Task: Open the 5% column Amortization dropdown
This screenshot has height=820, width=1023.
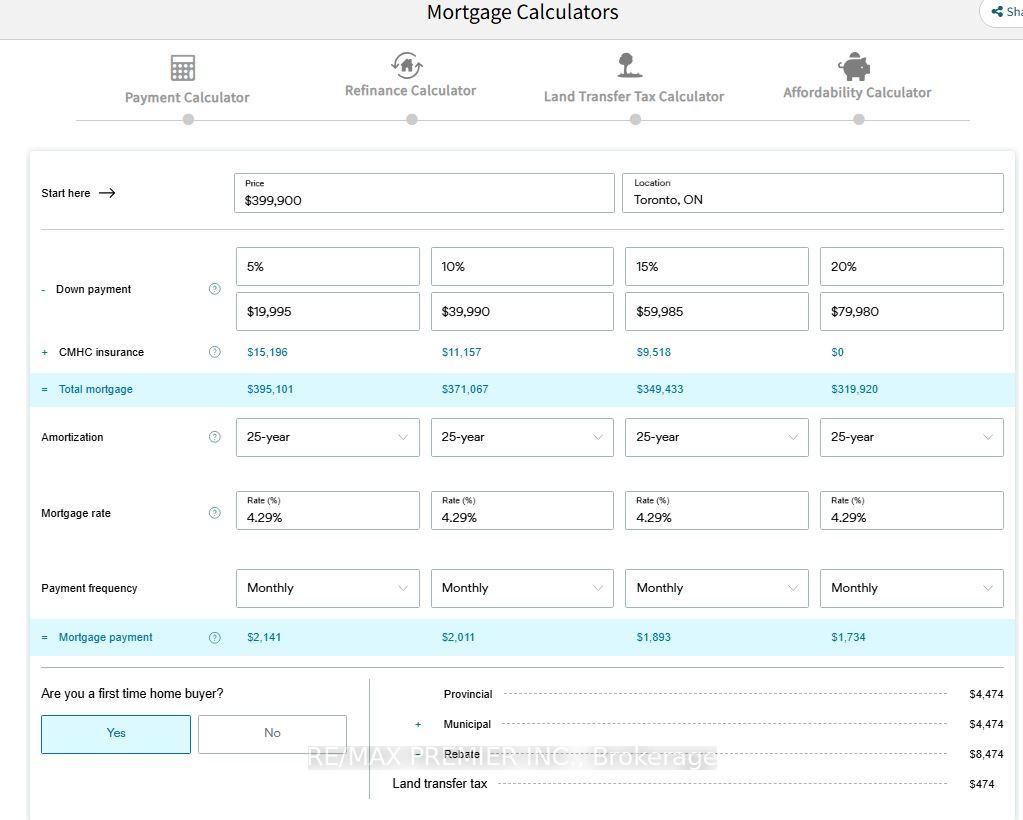Action: 327,437
